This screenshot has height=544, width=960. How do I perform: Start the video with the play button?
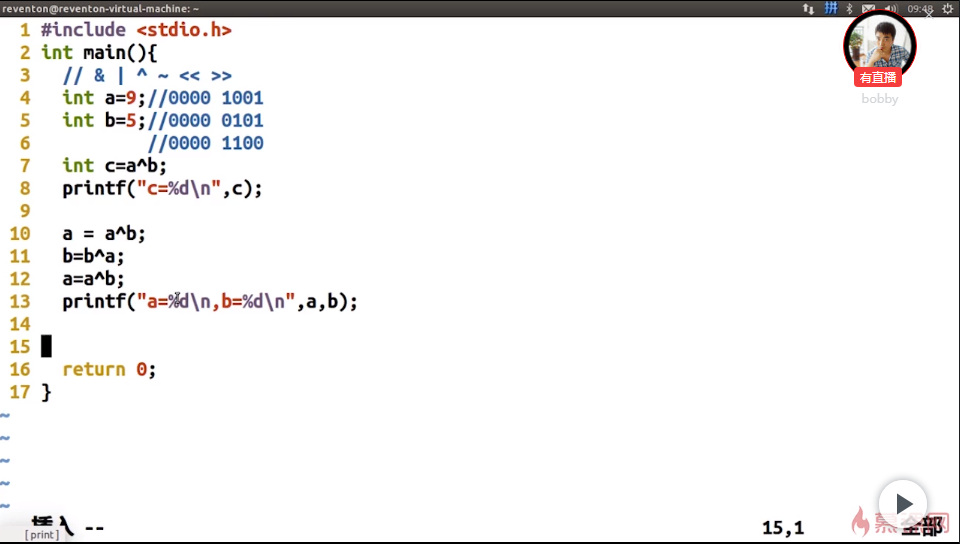(x=903, y=504)
